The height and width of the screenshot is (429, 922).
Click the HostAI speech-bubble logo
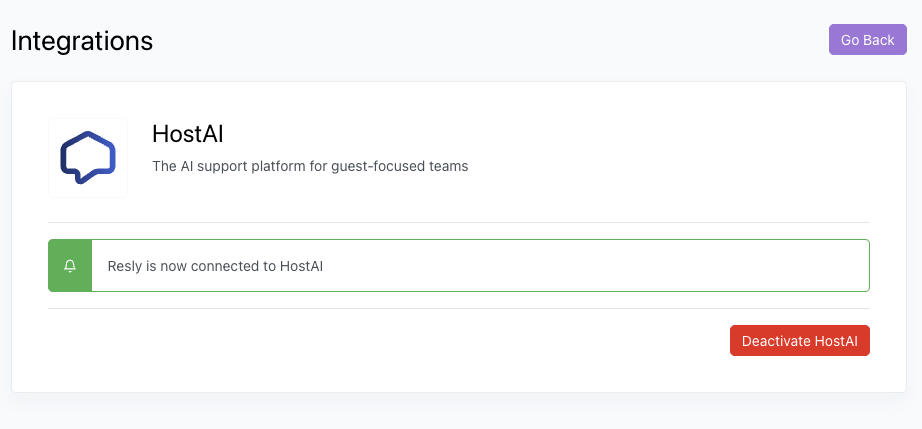coord(88,157)
